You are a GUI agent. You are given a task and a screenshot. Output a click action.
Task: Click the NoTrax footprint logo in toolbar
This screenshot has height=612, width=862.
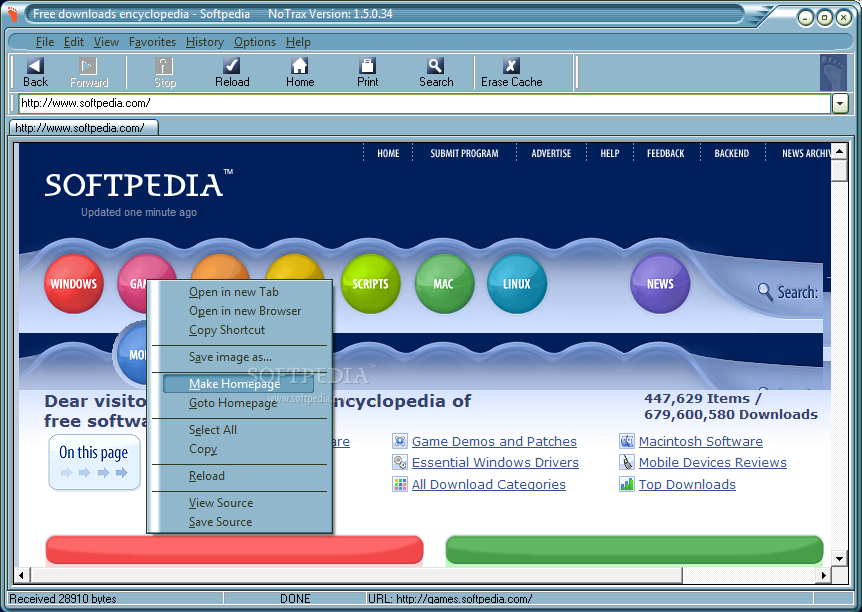[833, 73]
